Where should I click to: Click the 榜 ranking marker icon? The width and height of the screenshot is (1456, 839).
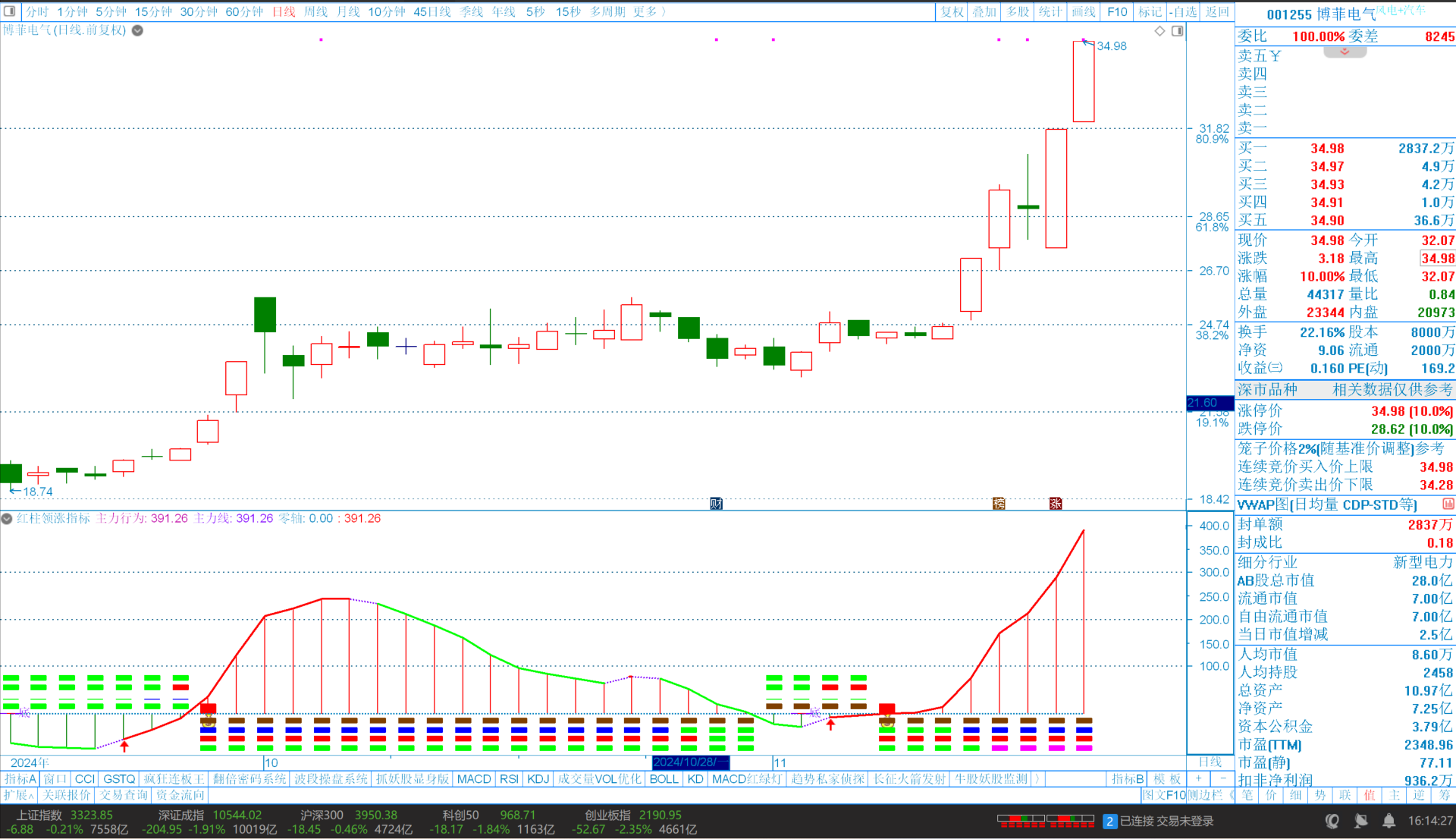[x=999, y=504]
